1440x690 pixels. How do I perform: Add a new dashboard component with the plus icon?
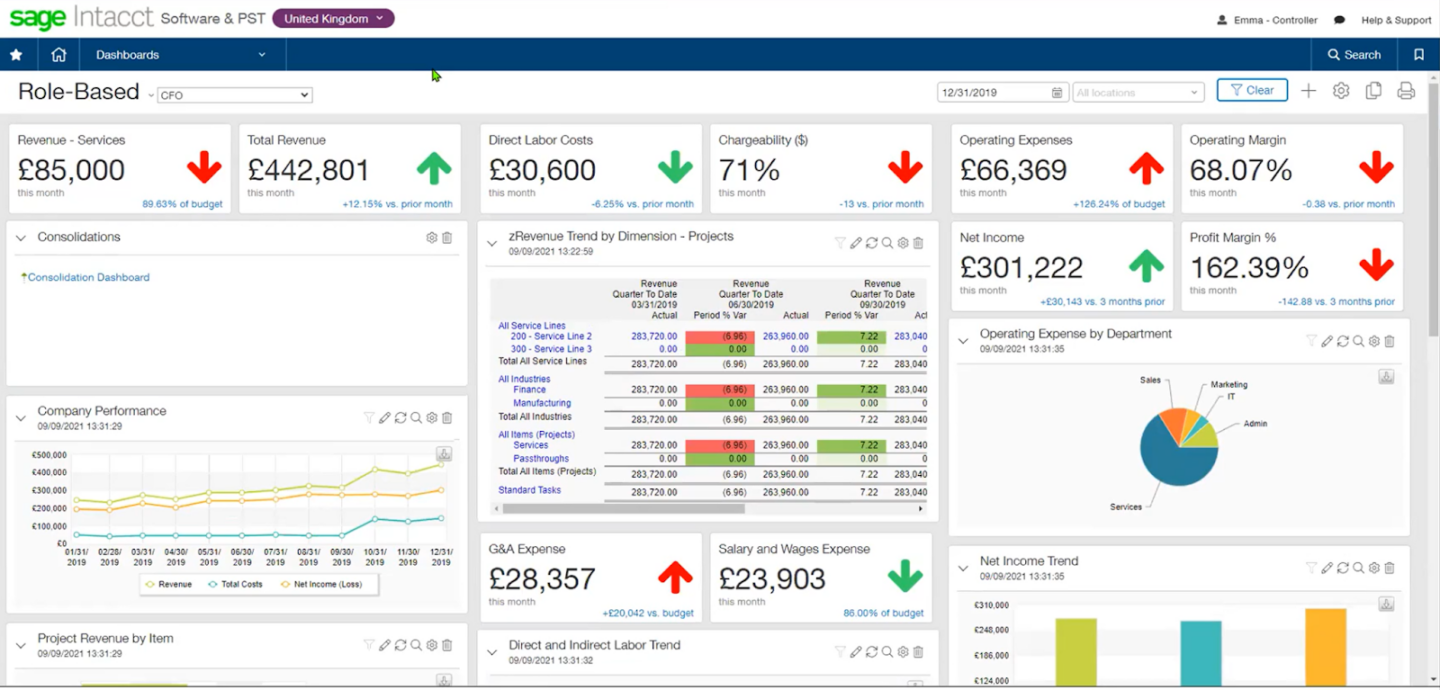[x=1308, y=90]
